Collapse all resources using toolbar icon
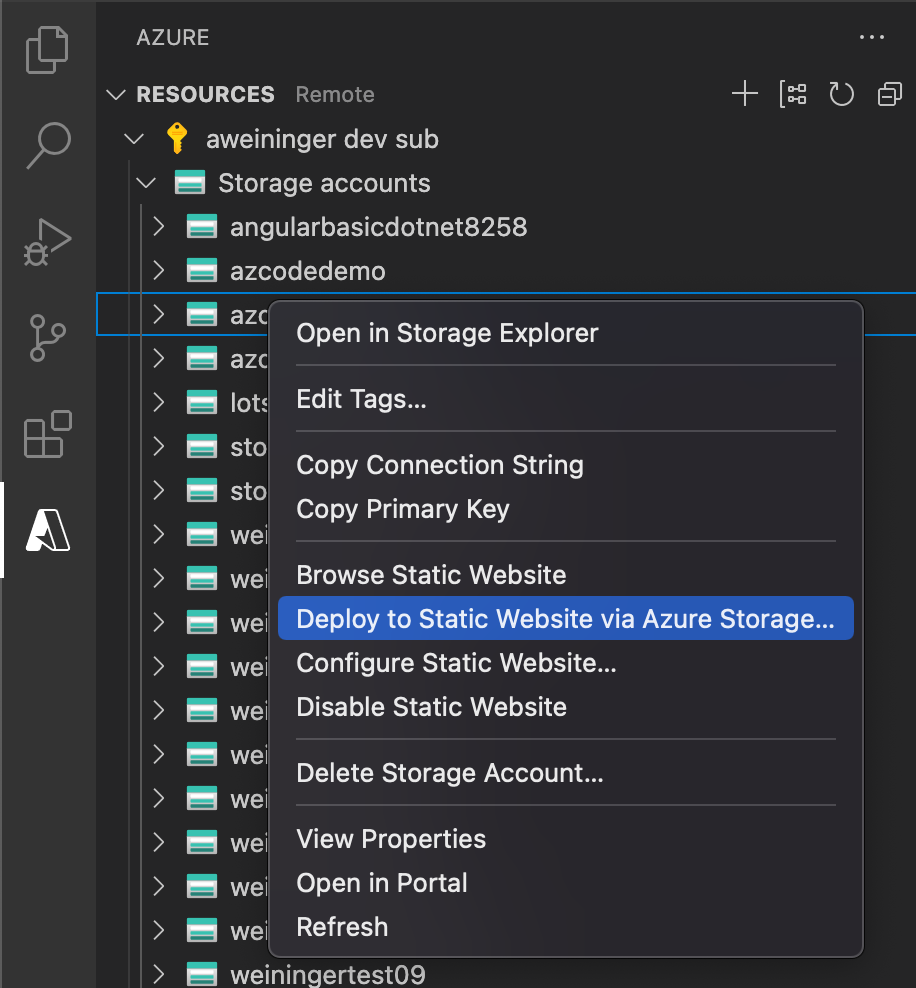Image resolution: width=916 pixels, height=988 pixels. coord(890,94)
